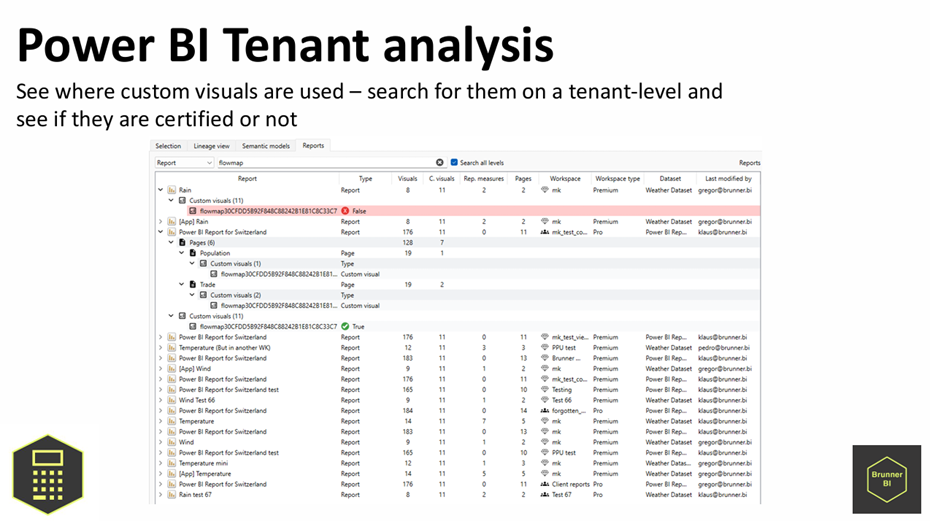
Task: Click the Brunner workspace diamond icon
Action: pos(544,358)
